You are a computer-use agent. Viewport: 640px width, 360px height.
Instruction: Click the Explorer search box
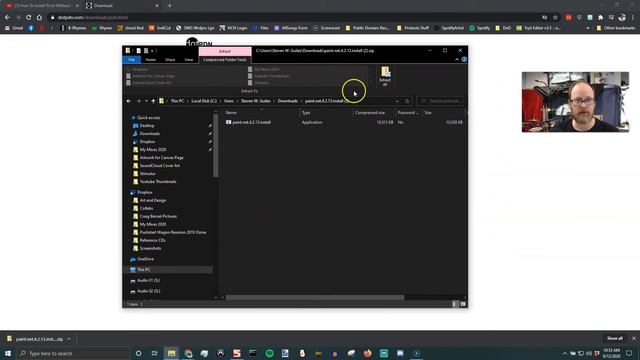pos(441,101)
